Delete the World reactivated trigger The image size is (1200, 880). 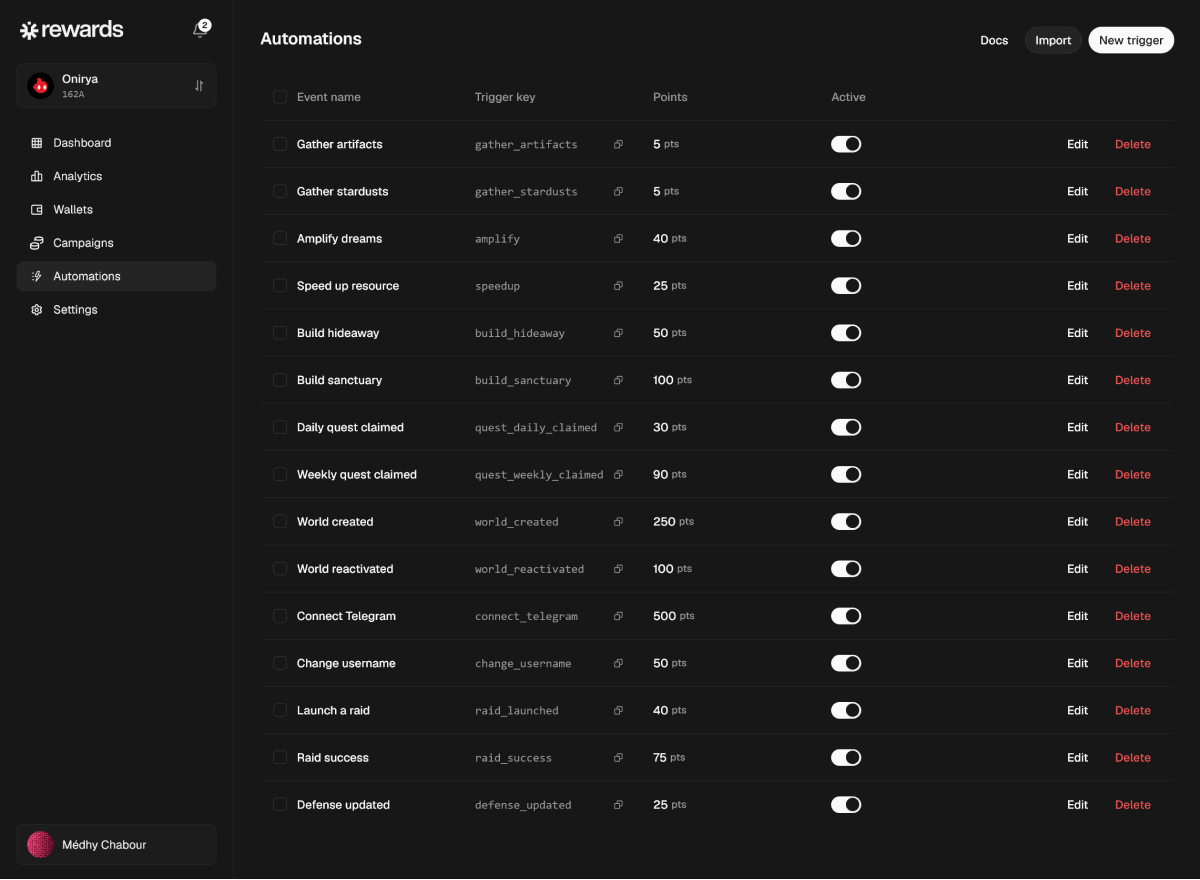(x=1133, y=569)
